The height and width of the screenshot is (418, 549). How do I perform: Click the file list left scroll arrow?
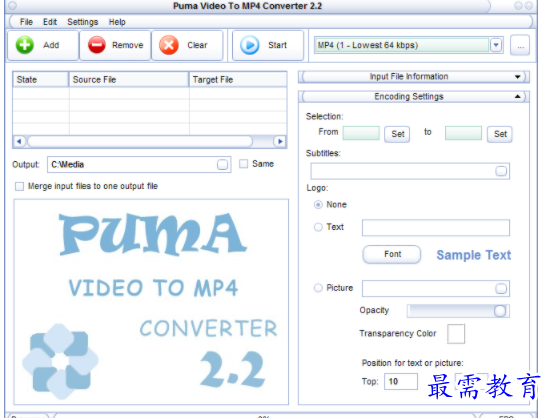coord(19,141)
